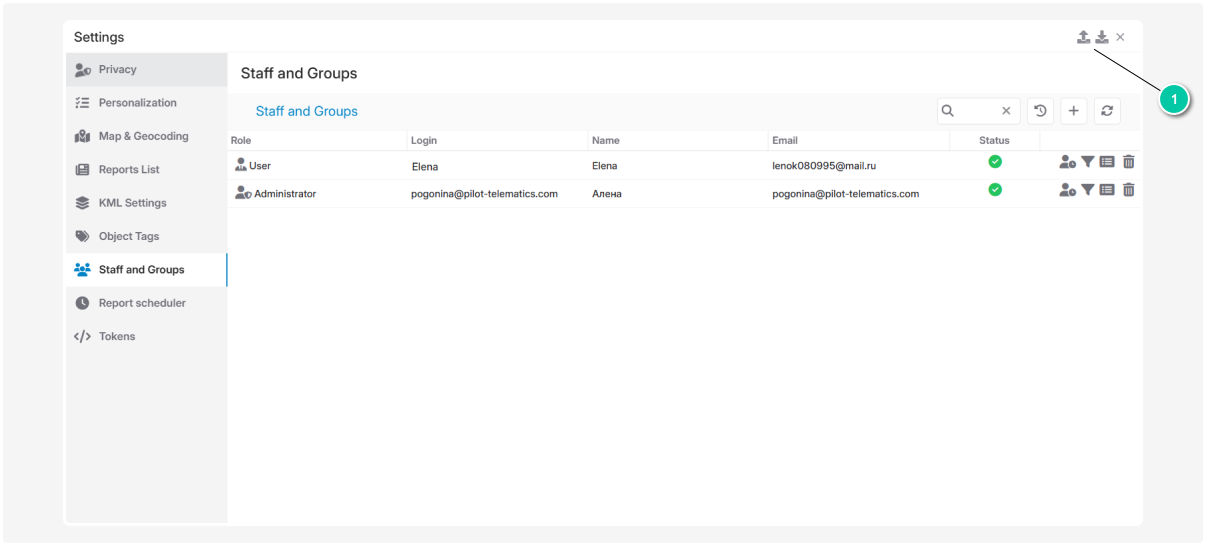Delete the Administrator account with trash icon
Screen dimensions: 1211x546
click(1128, 190)
